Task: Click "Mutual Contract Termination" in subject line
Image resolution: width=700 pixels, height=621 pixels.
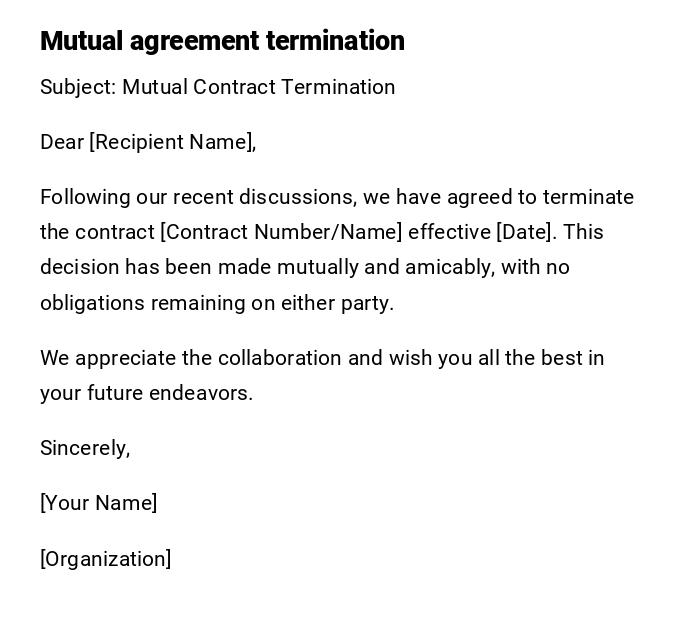Action: pos(259,87)
